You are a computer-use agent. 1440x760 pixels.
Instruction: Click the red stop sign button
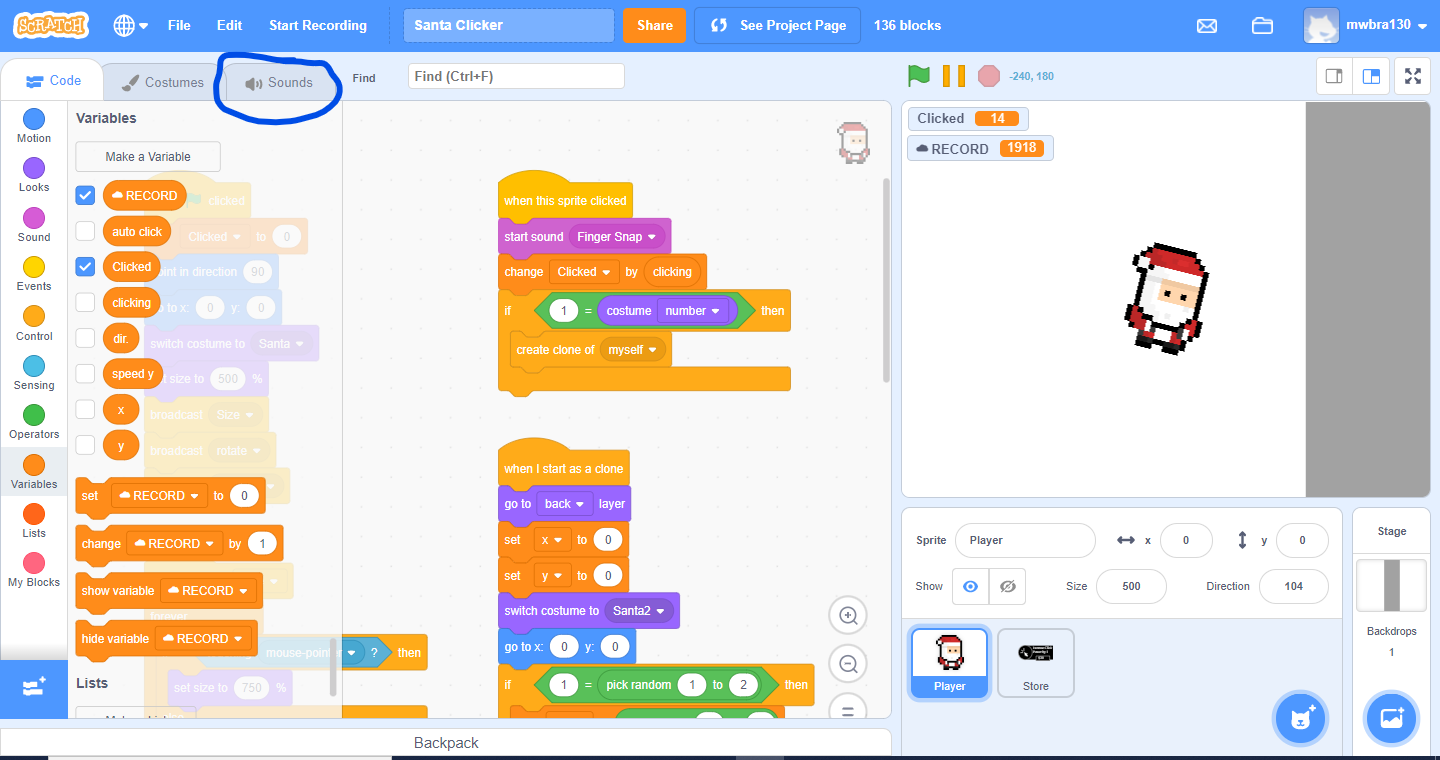[989, 76]
